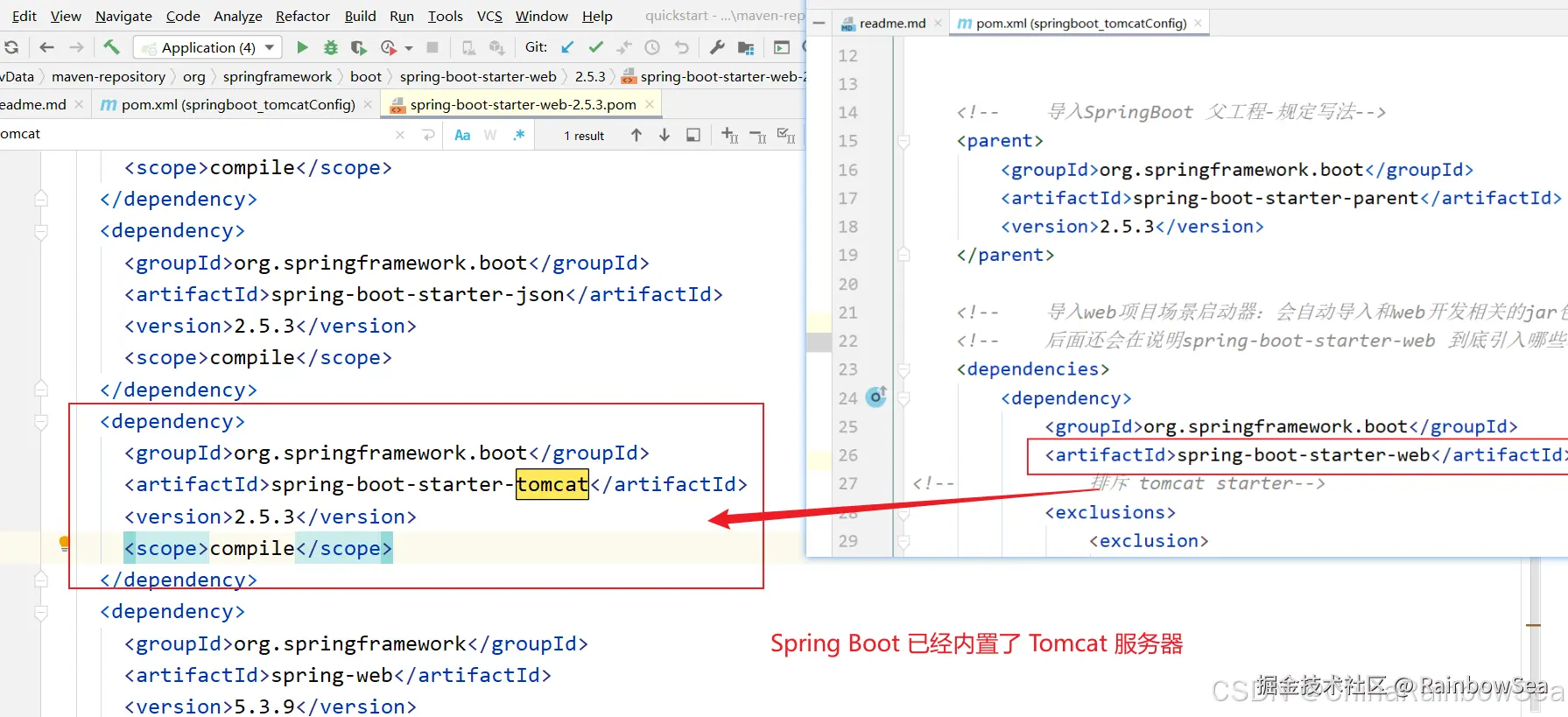1568x717 pixels.
Task: Collapse the parent tag fold marker on line 15
Action: tap(904, 140)
